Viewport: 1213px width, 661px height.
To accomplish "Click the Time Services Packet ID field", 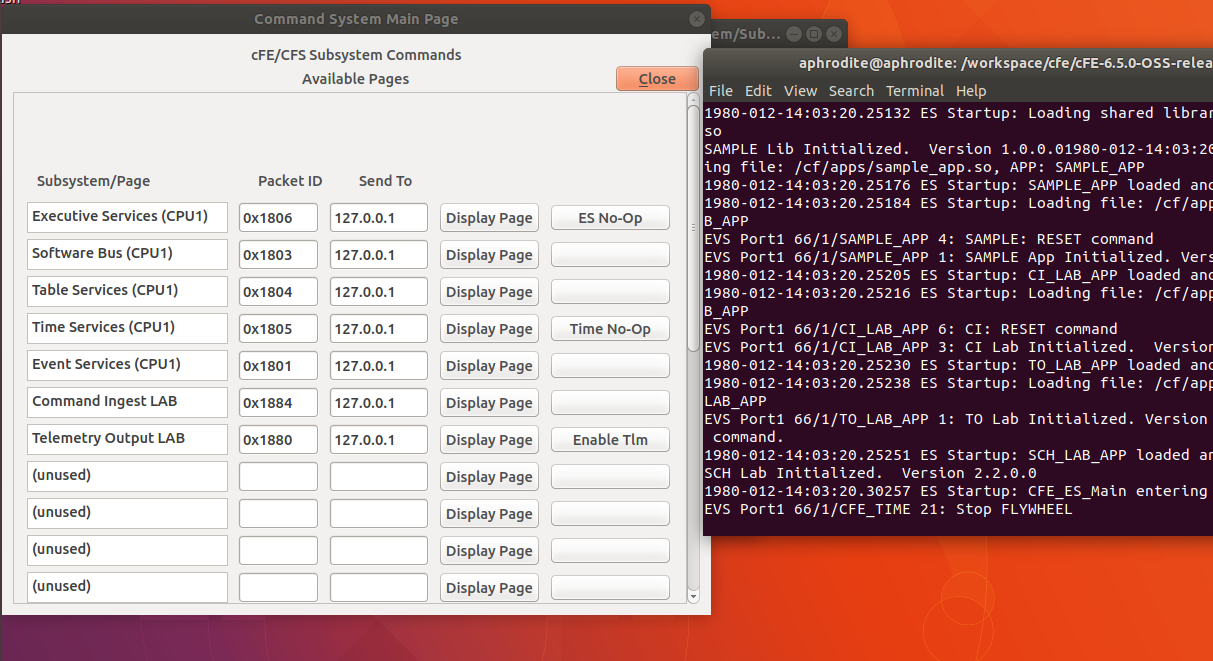I will (x=278, y=329).
